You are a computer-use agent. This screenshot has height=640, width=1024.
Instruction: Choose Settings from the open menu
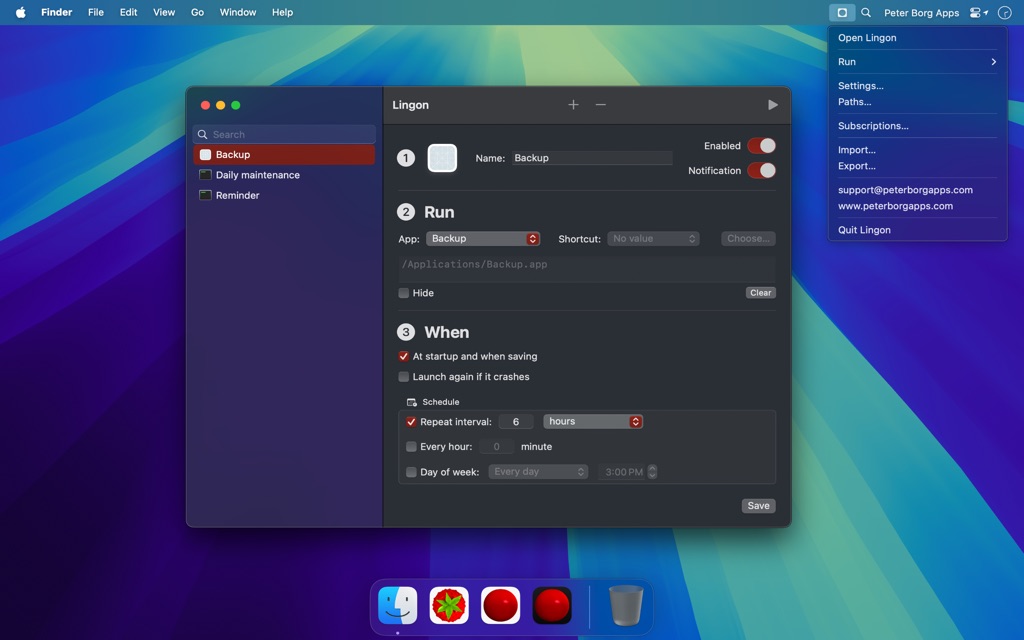coord(860,85)
